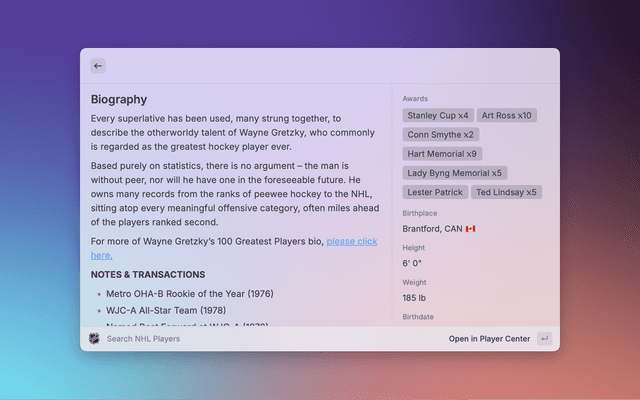Click the Lady Byng Memorial x5 tag

pyautogui.click(x=455, y=173)
